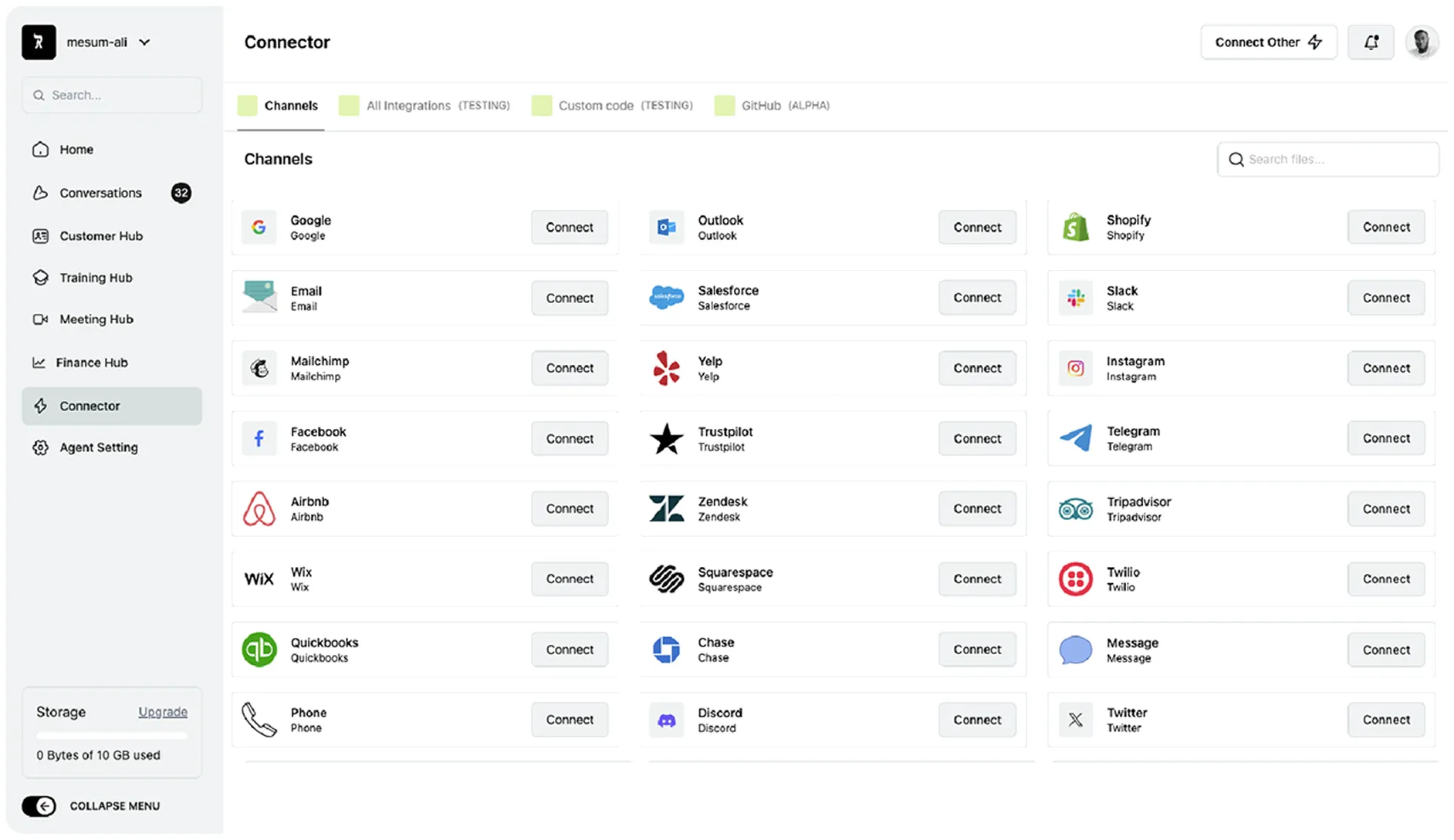Expand the mesum-ali workspace dropdown
The image size is (1454, 840).
(144, 42)
